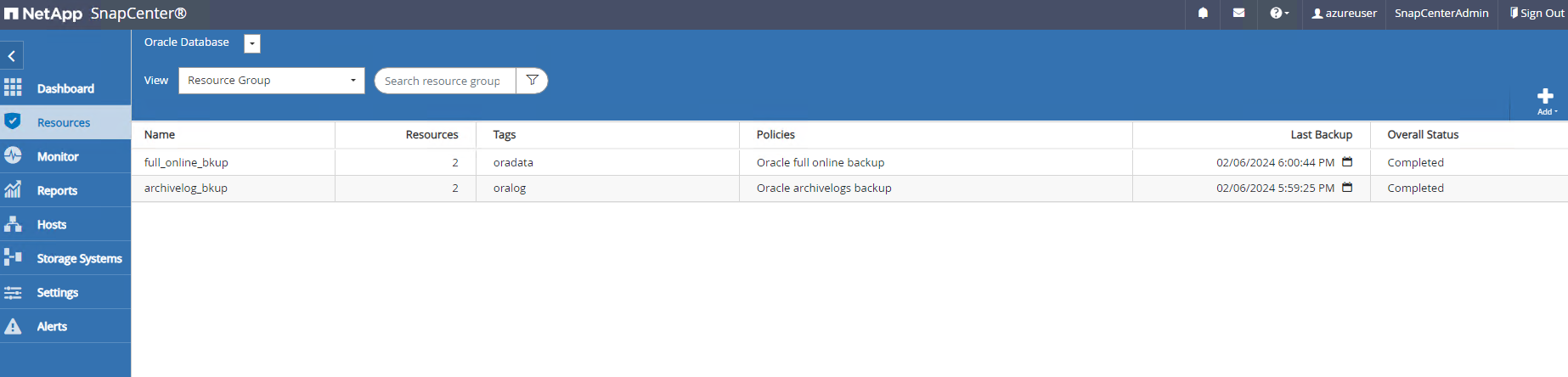Select the archivelog_bkup resource group
This screenshot has width=1568, height=377.
186,188
